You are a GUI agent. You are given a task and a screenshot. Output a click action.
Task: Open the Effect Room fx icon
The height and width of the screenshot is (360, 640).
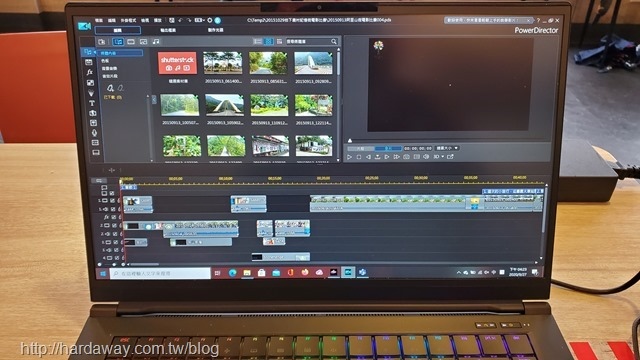(89, 72)
